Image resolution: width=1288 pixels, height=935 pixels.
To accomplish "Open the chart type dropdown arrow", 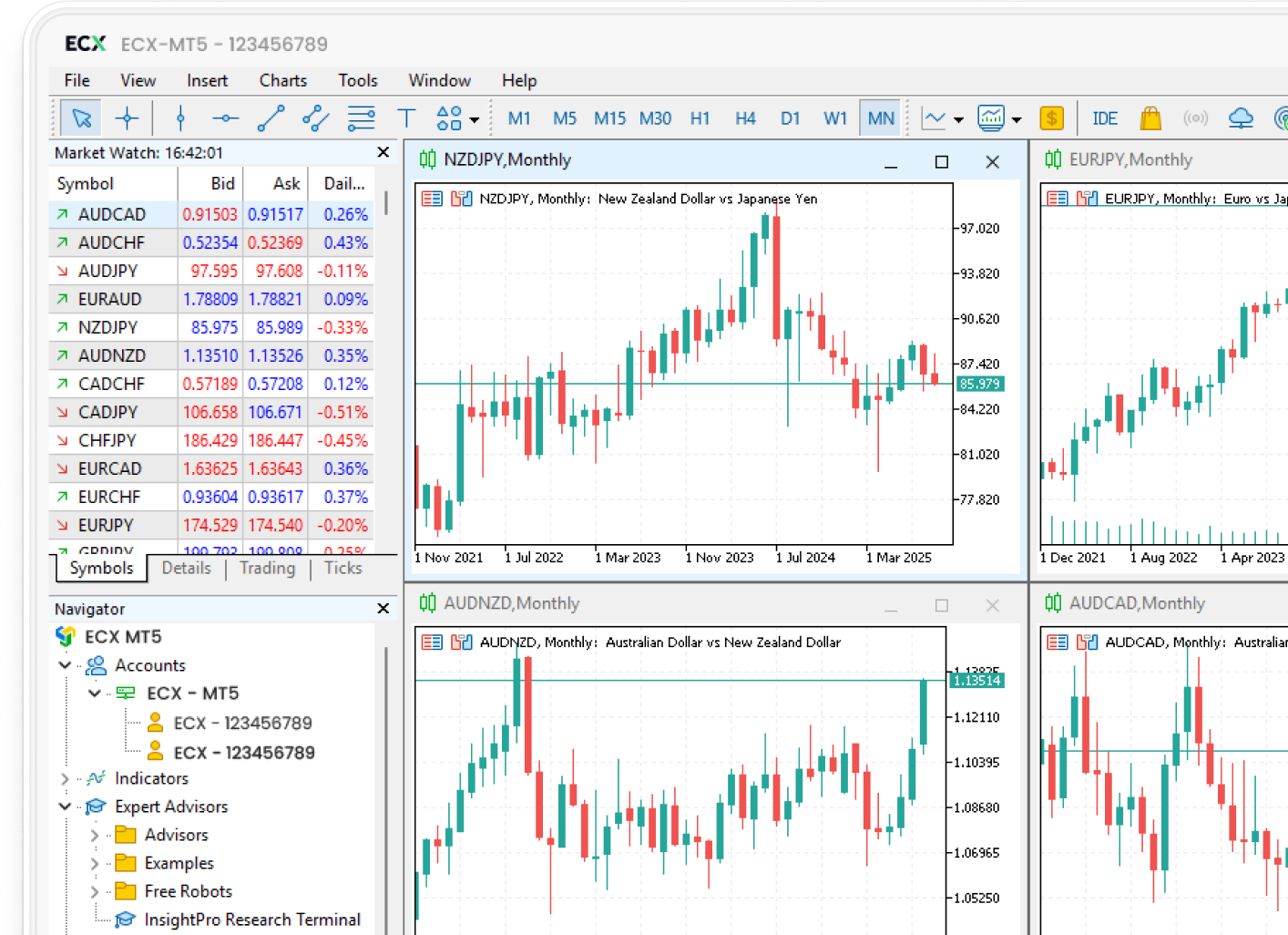I will 958,119.
